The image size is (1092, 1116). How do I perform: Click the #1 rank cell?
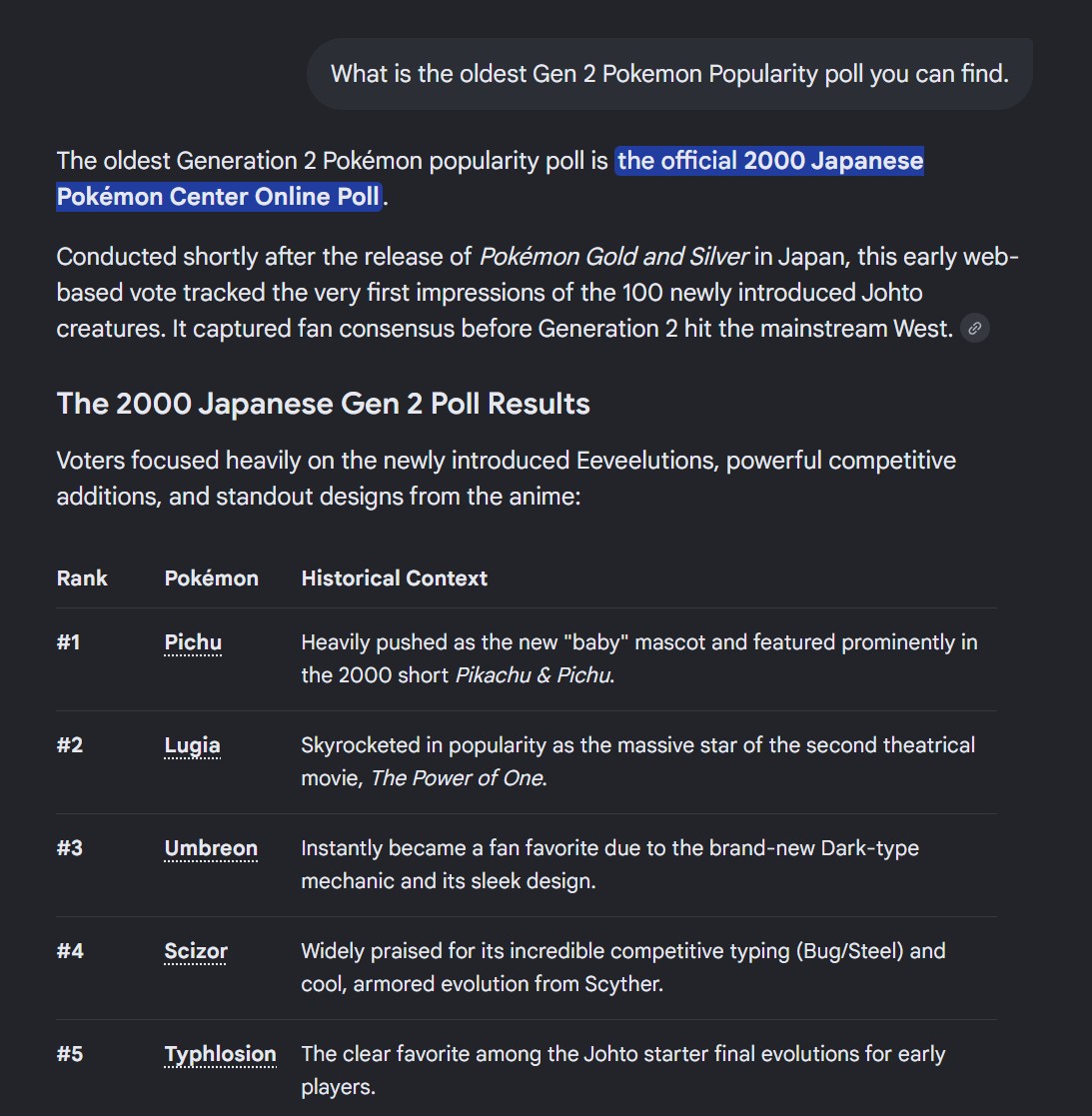pyautogui.click(x=68, y=642)
